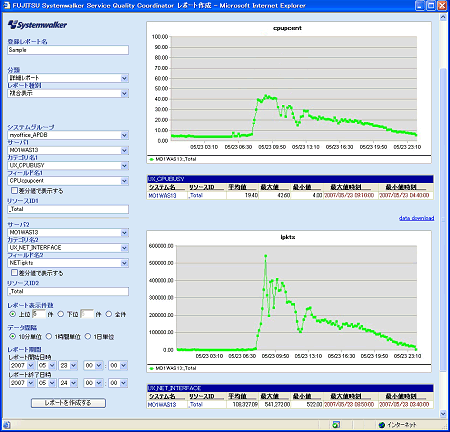Click the data download link
Screen dimensions: 450x432
tap(416, 218)
